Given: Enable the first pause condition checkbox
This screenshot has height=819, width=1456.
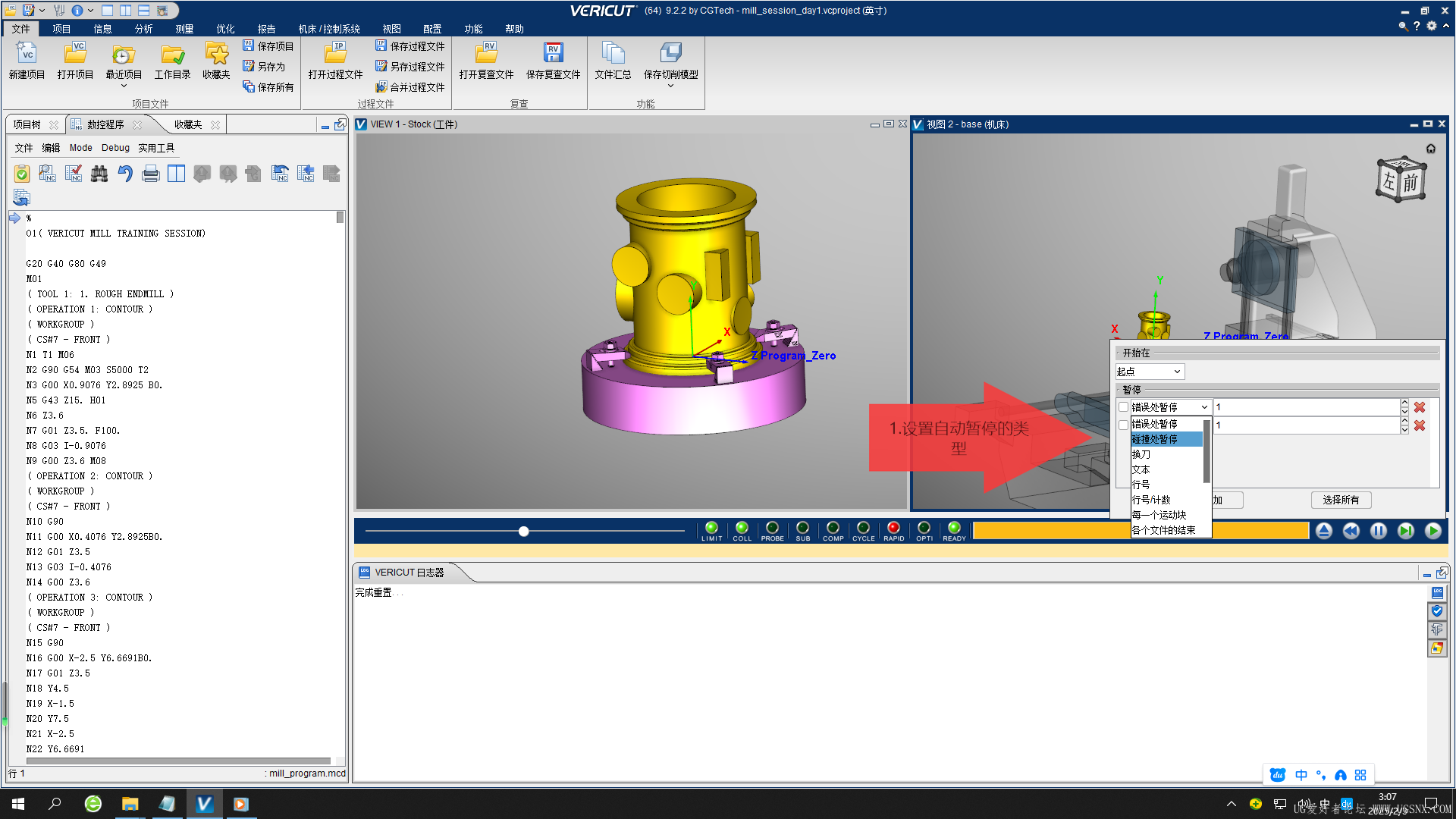Looking at the screenshot, I should [1123, 407].
